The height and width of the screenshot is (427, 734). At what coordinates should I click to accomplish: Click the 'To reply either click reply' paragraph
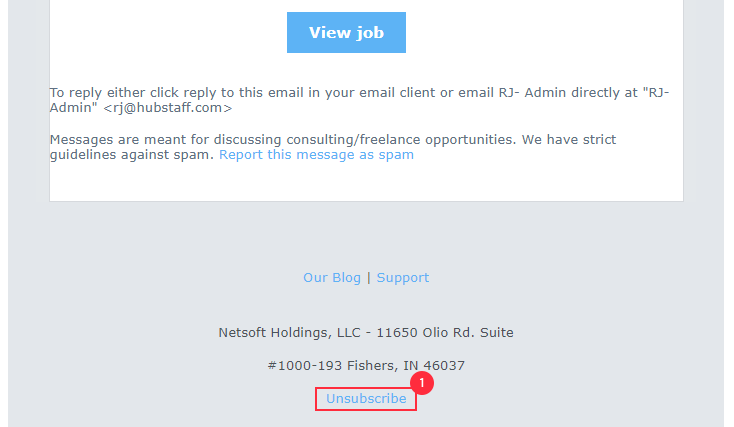(360, 100)
